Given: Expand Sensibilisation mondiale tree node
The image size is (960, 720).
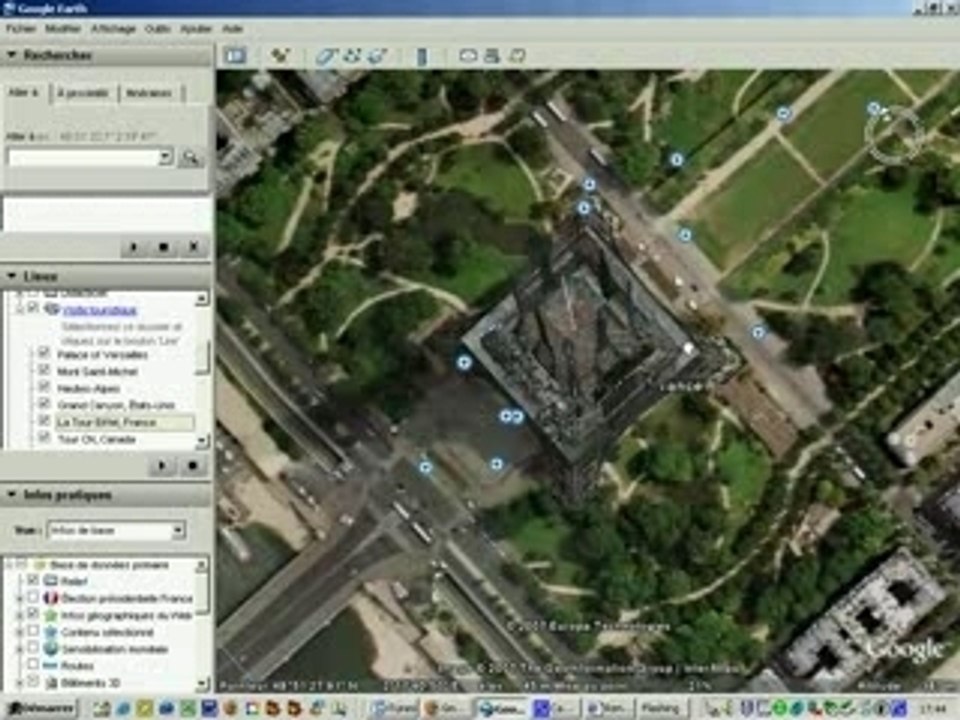Looking at the screenshot, I should (x=20, y=649).
